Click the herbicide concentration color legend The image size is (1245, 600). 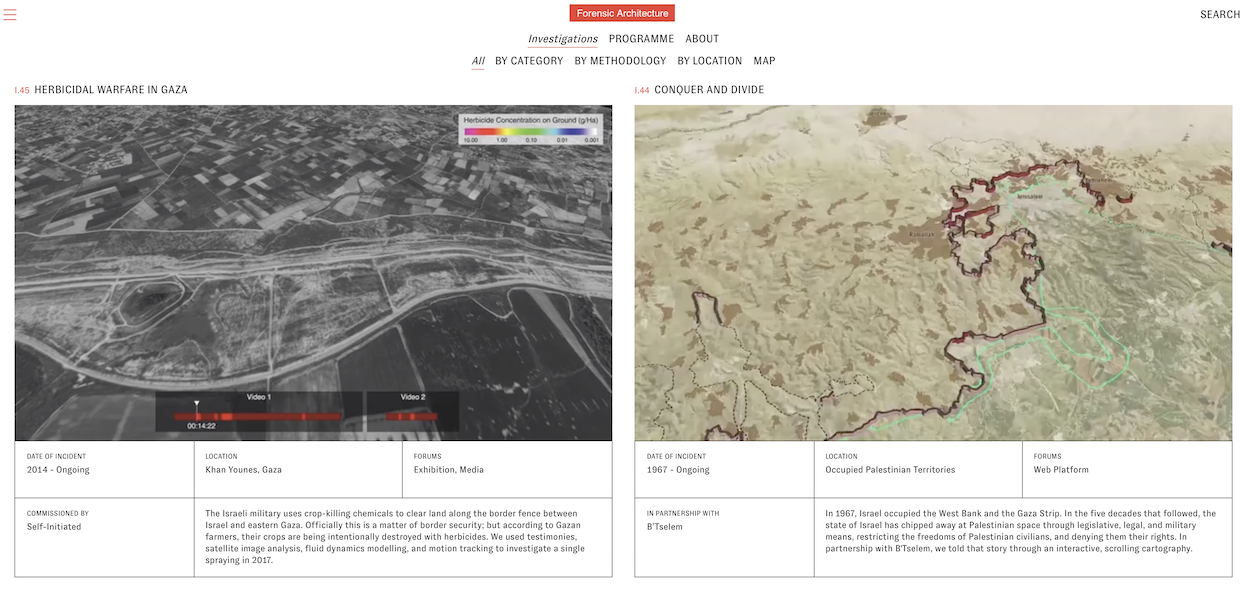(x=530, y=130)
